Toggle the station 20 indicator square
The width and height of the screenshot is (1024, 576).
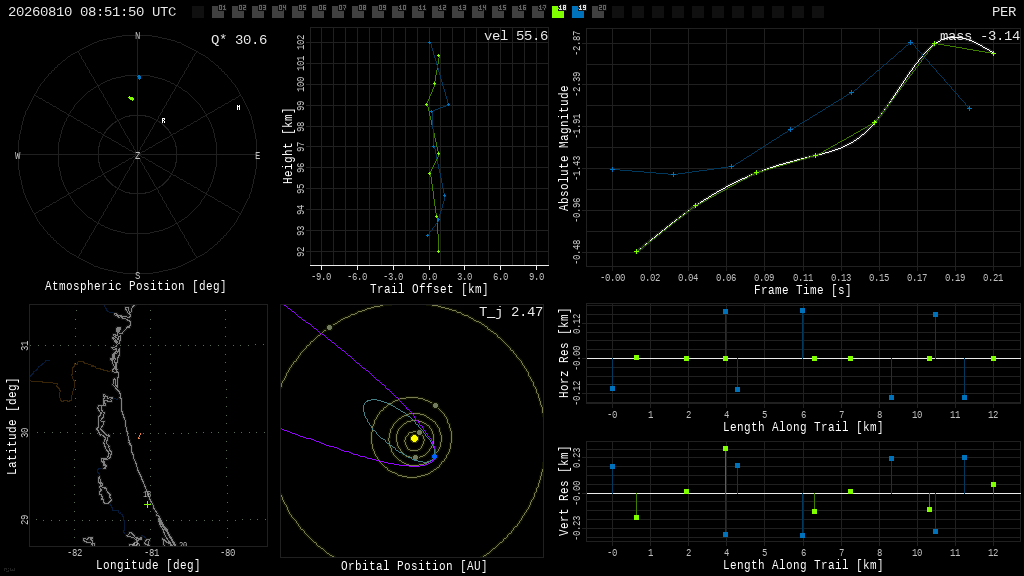(598, 11)
